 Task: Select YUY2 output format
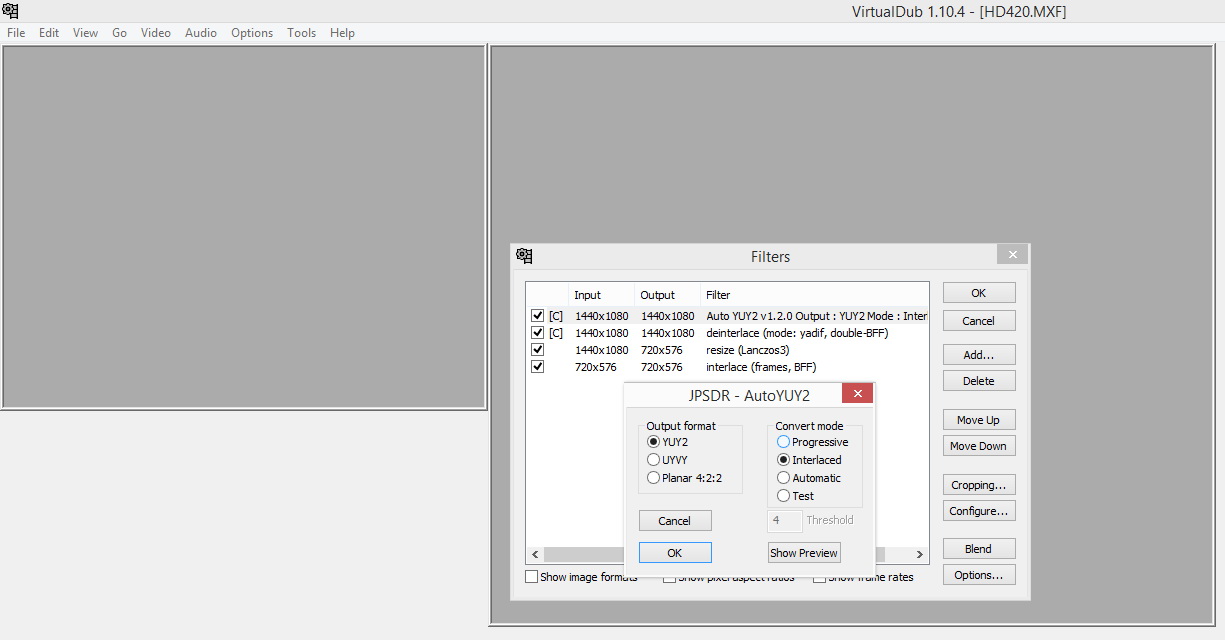pos(668,442)
